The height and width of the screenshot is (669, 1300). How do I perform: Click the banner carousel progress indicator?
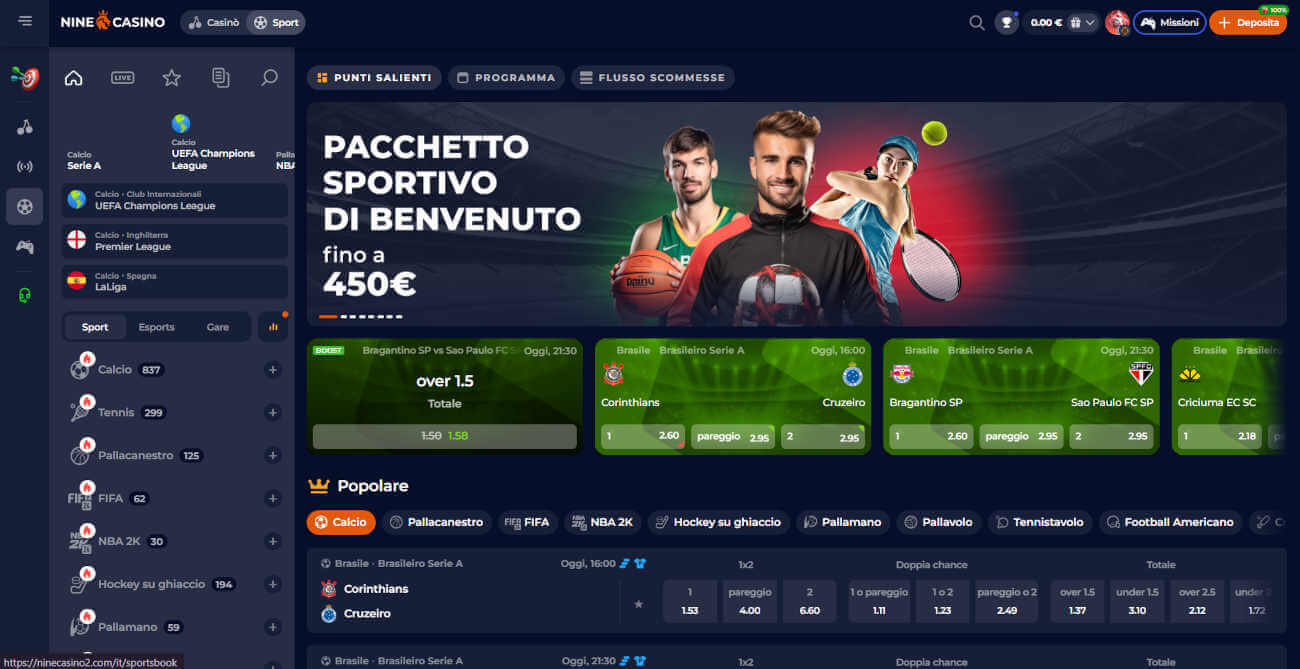pyautogui.click(x=361, y=316)
